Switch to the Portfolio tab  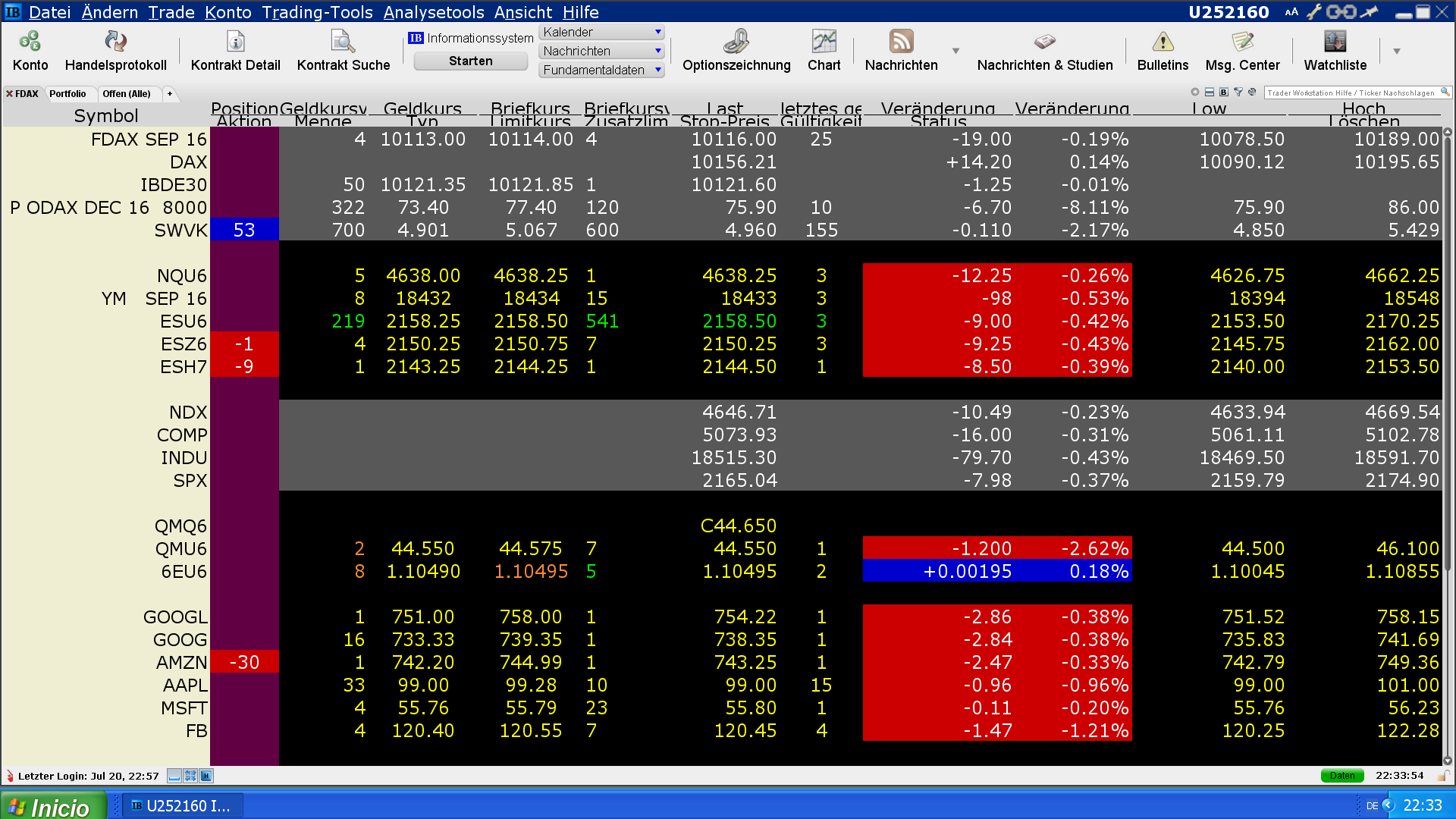67,94
